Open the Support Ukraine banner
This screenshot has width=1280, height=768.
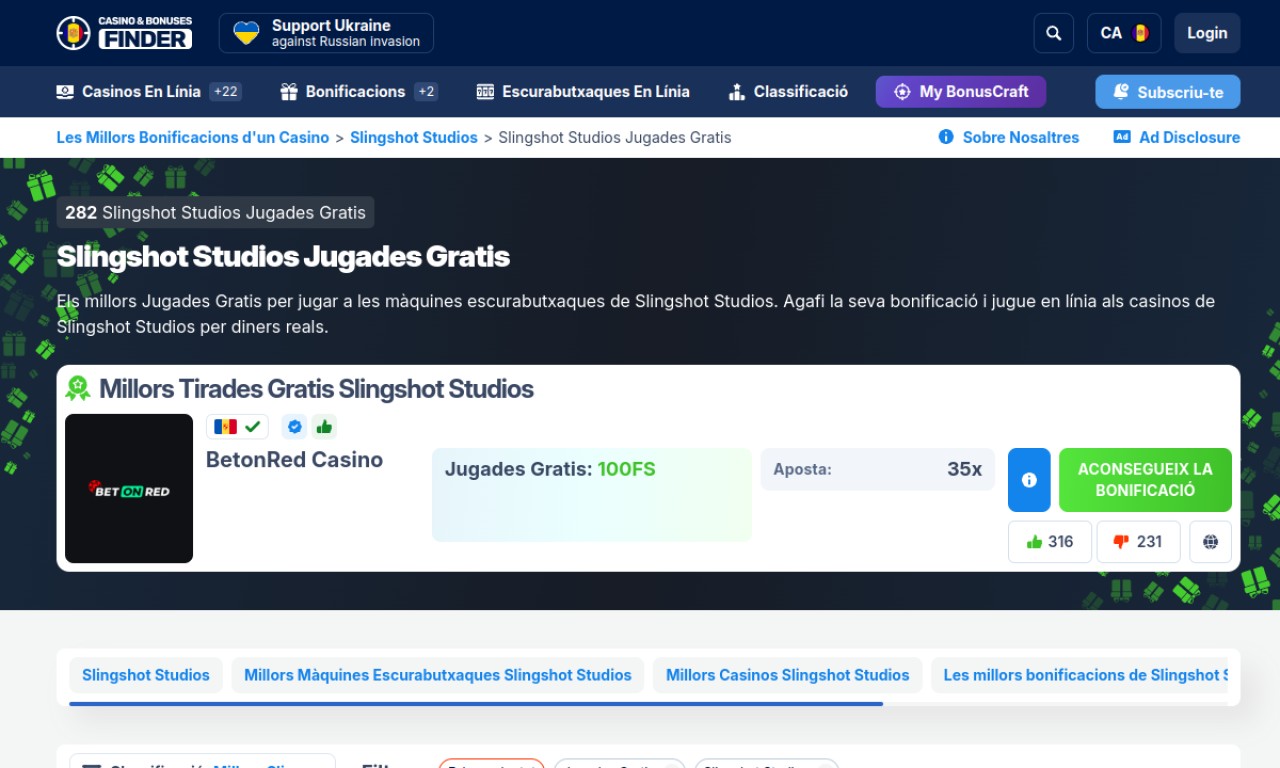[x=326, y=33]
